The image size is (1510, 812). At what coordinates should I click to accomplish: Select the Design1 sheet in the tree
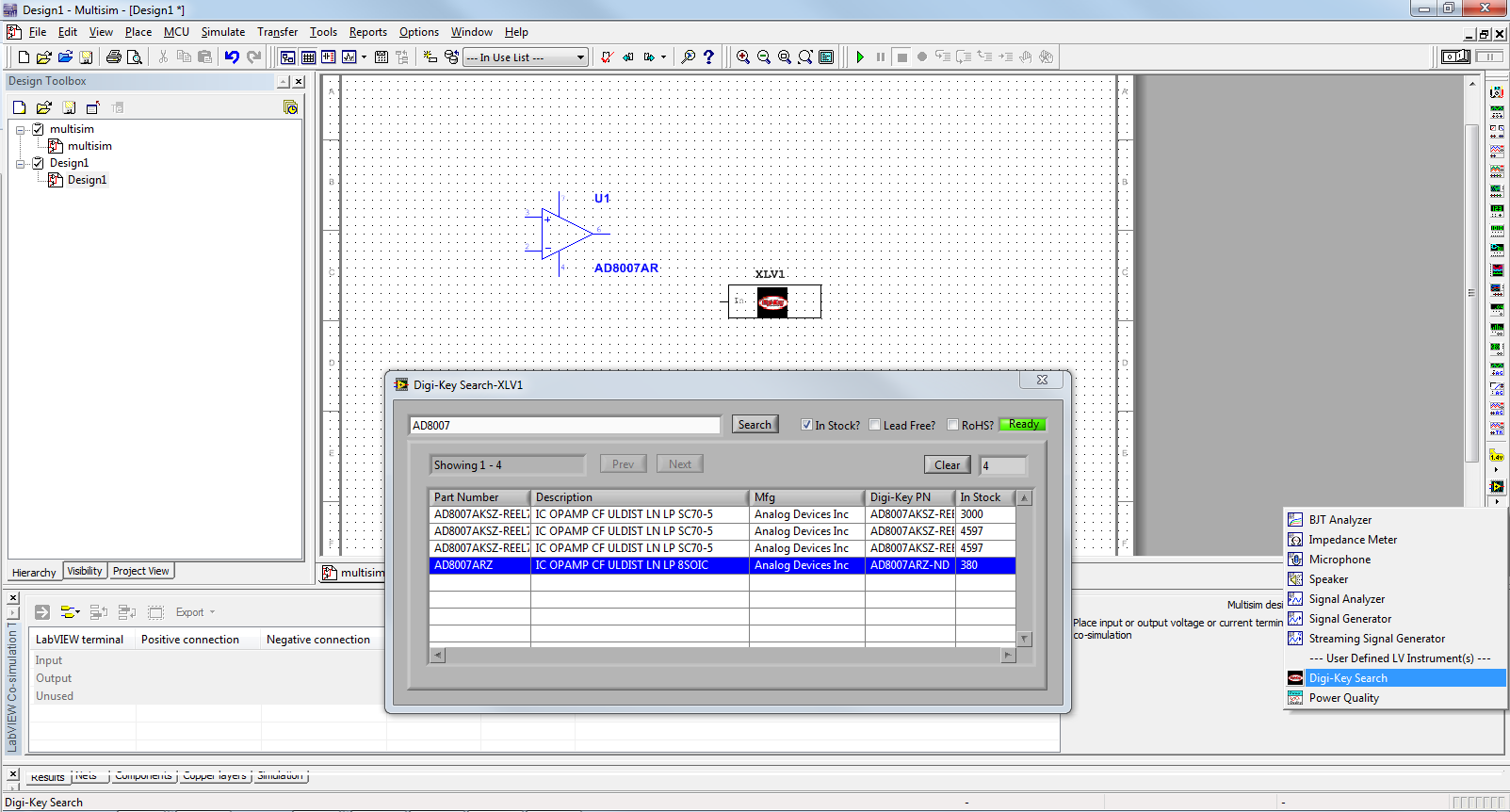click(x=87, y=180)
